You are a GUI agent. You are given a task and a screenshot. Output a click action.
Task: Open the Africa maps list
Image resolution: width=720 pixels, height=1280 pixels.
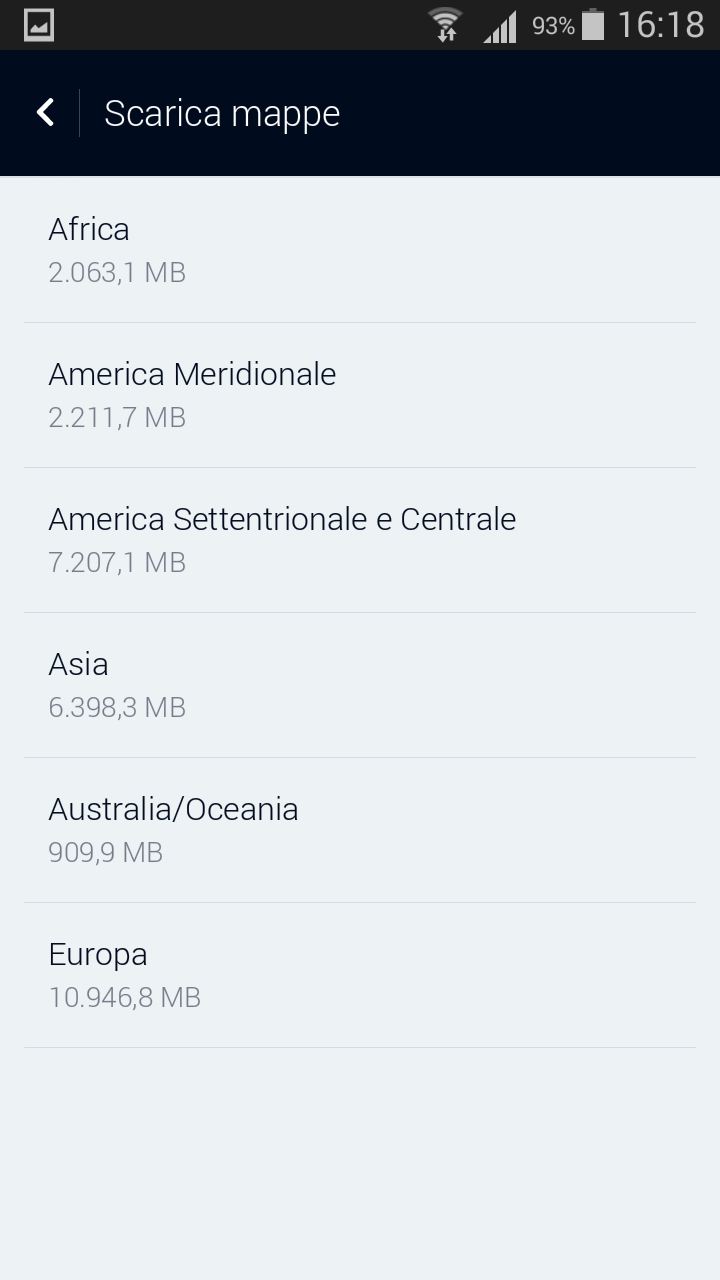[89, 229]
